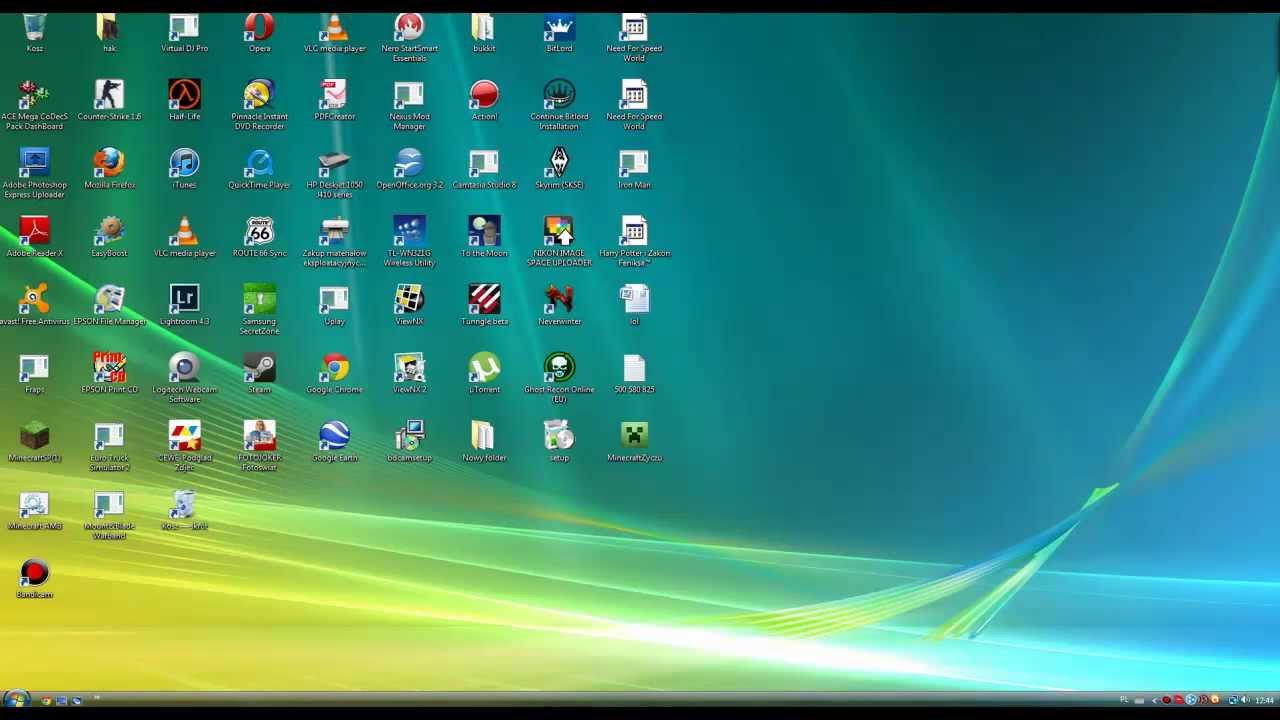Launch the Skyrim (SKSE) shortcut
Screen dimensions: 1280x720
(559, 168)
